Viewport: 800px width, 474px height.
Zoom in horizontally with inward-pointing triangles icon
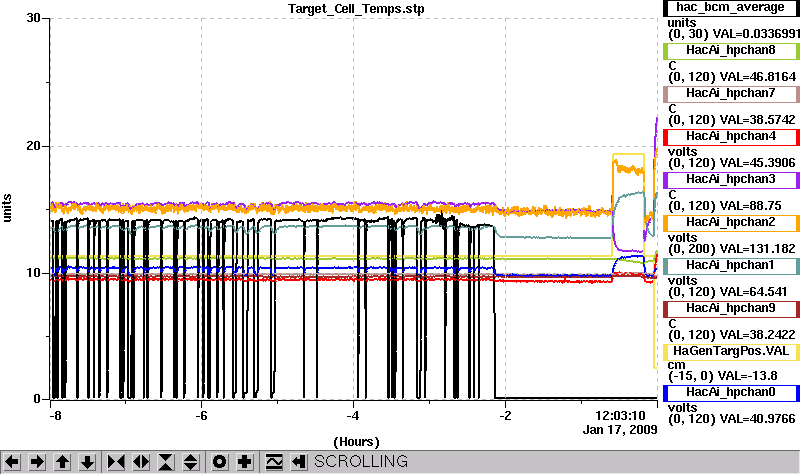coord(116,462)
